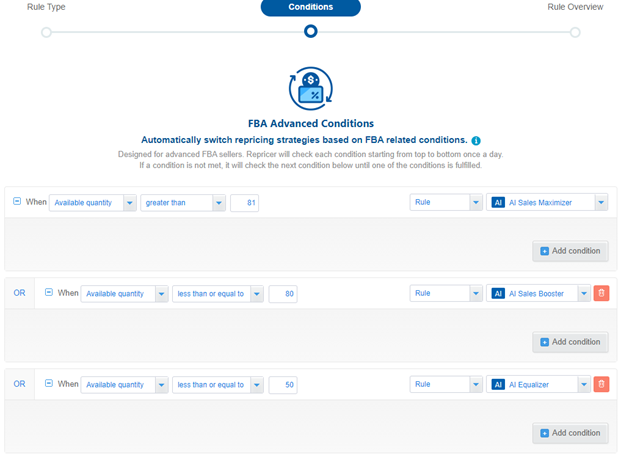Add condition under the AI Sales Booster rule
Viewport: 643px width, 457px height.
pos(570,342)
